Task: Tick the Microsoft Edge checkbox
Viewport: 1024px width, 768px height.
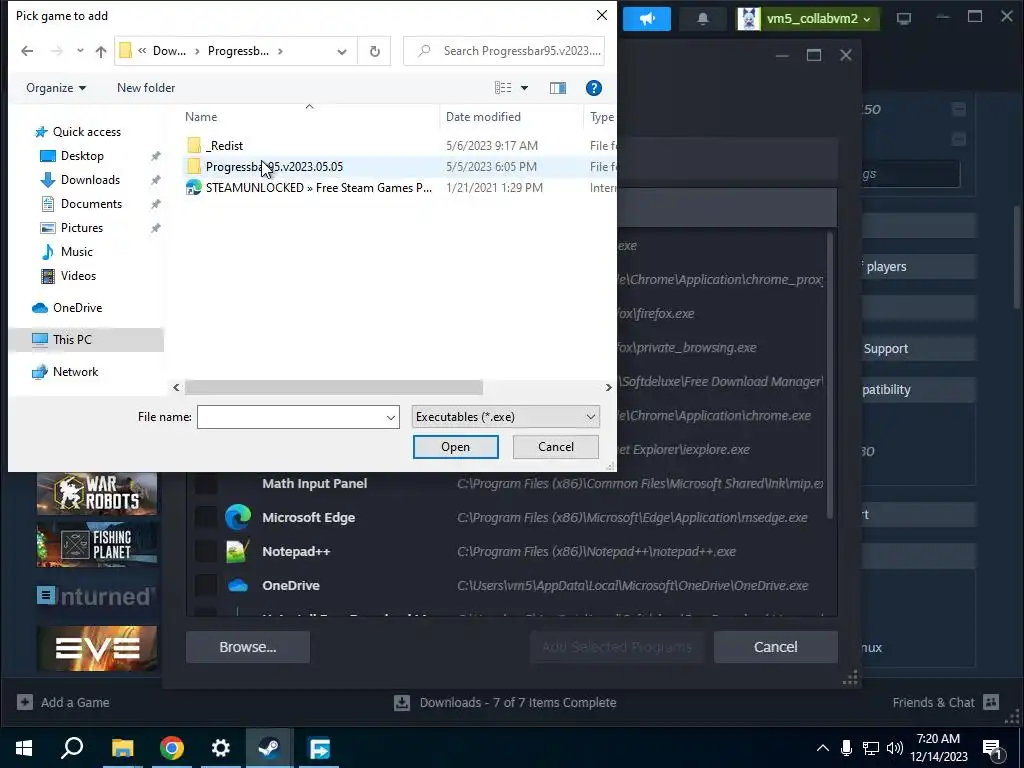Action: [206, 517]
